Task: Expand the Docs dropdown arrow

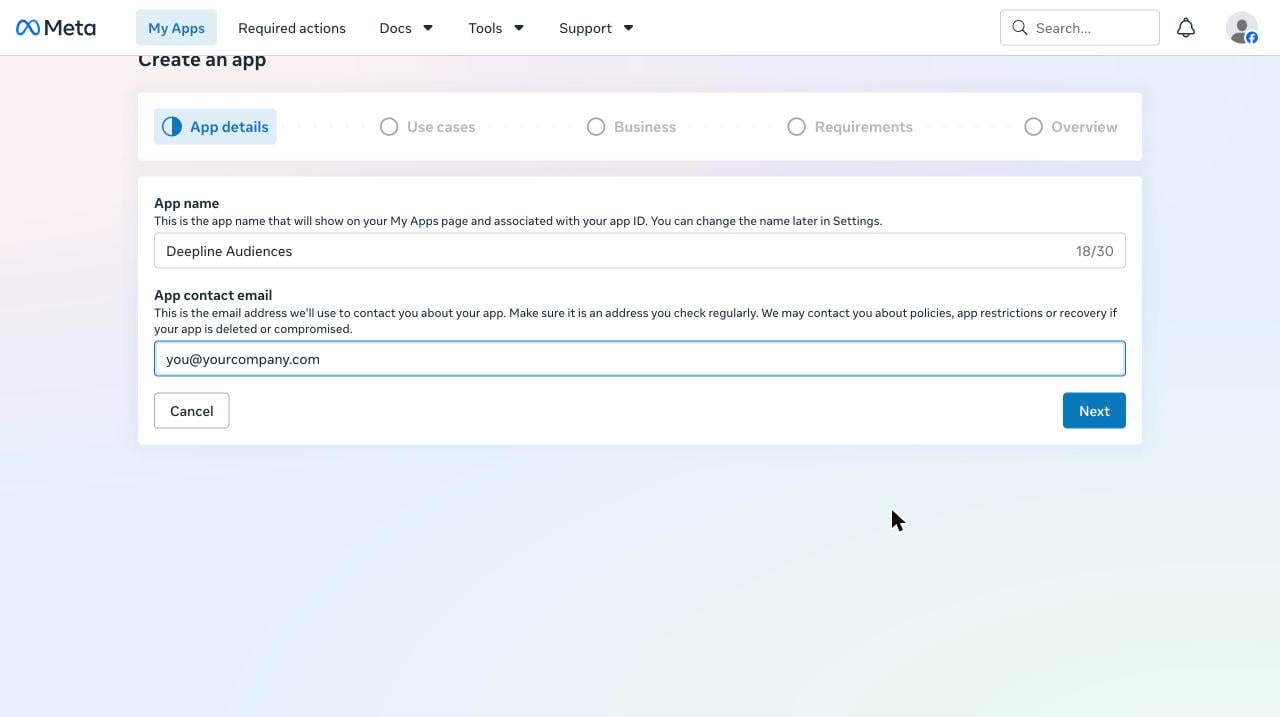Action: click(428, 28)
